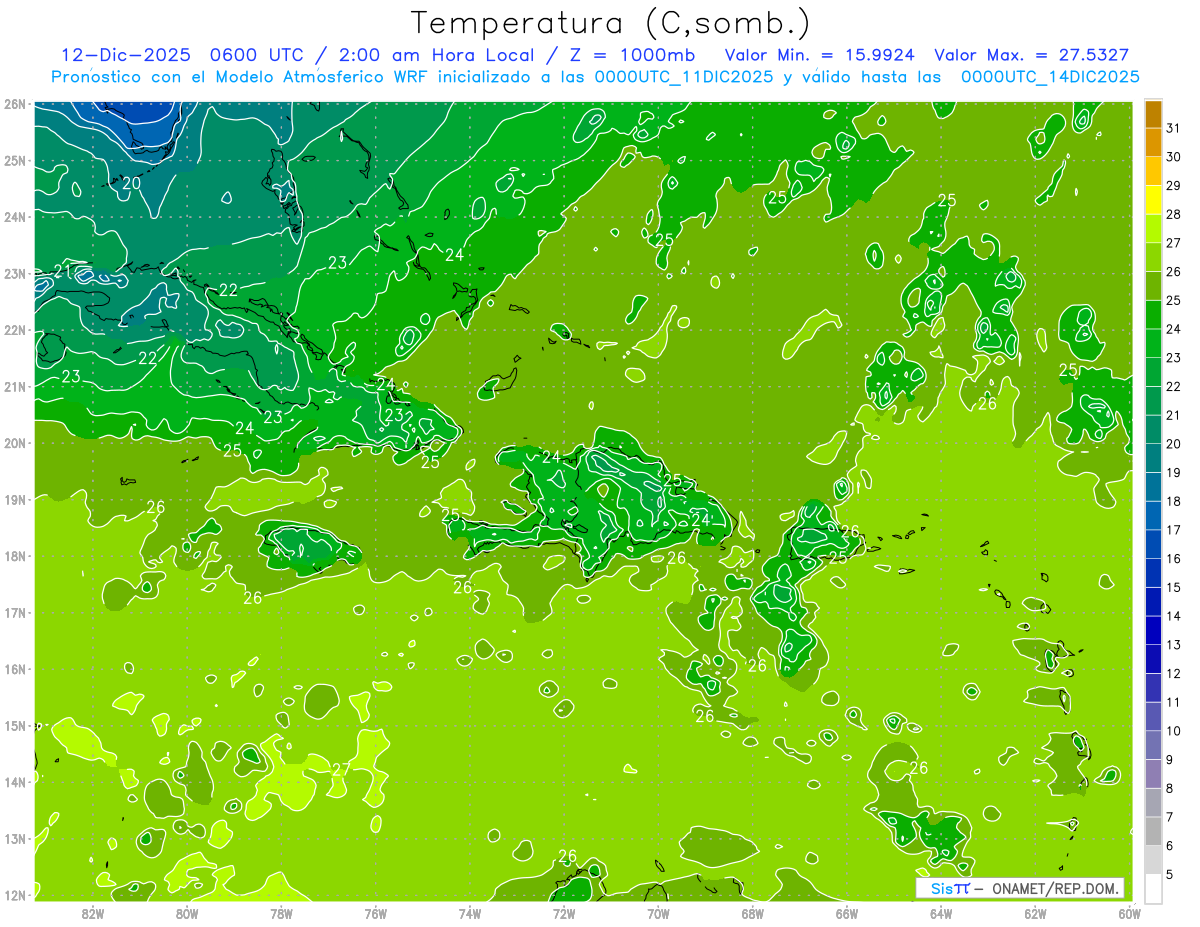
Task: Click the "16N" latitude label
Action: click(15, 669)
